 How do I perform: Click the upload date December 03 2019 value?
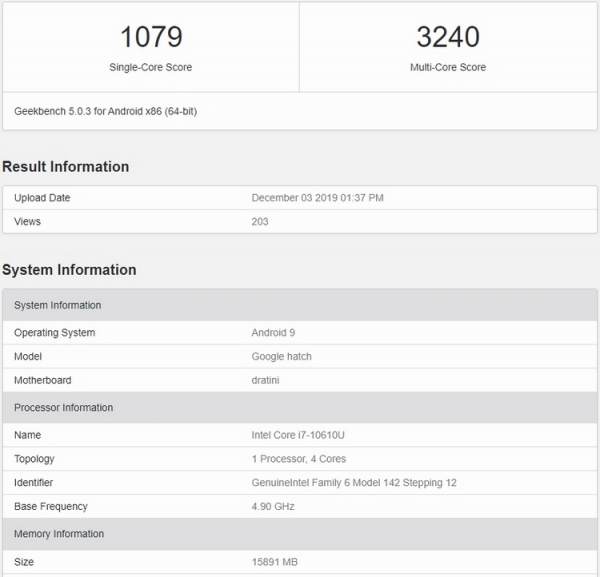pos(317,198)
